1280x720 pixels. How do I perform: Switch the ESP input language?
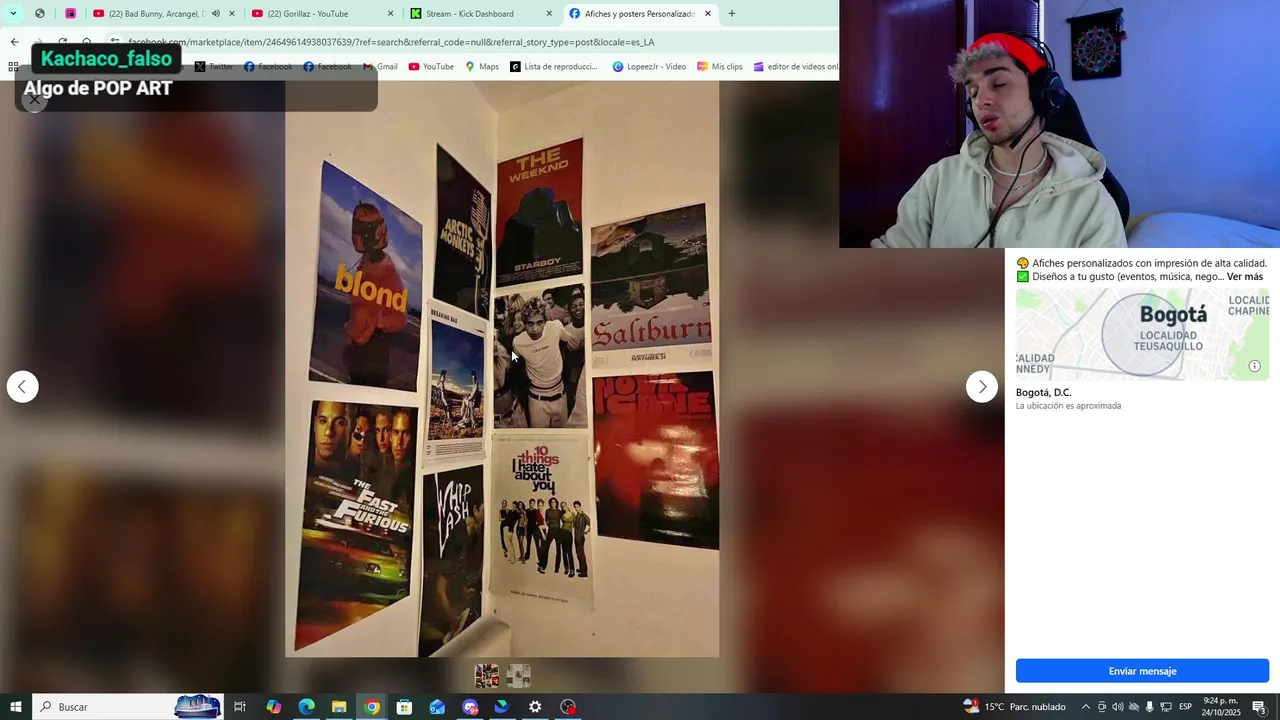coord(1186,707)
